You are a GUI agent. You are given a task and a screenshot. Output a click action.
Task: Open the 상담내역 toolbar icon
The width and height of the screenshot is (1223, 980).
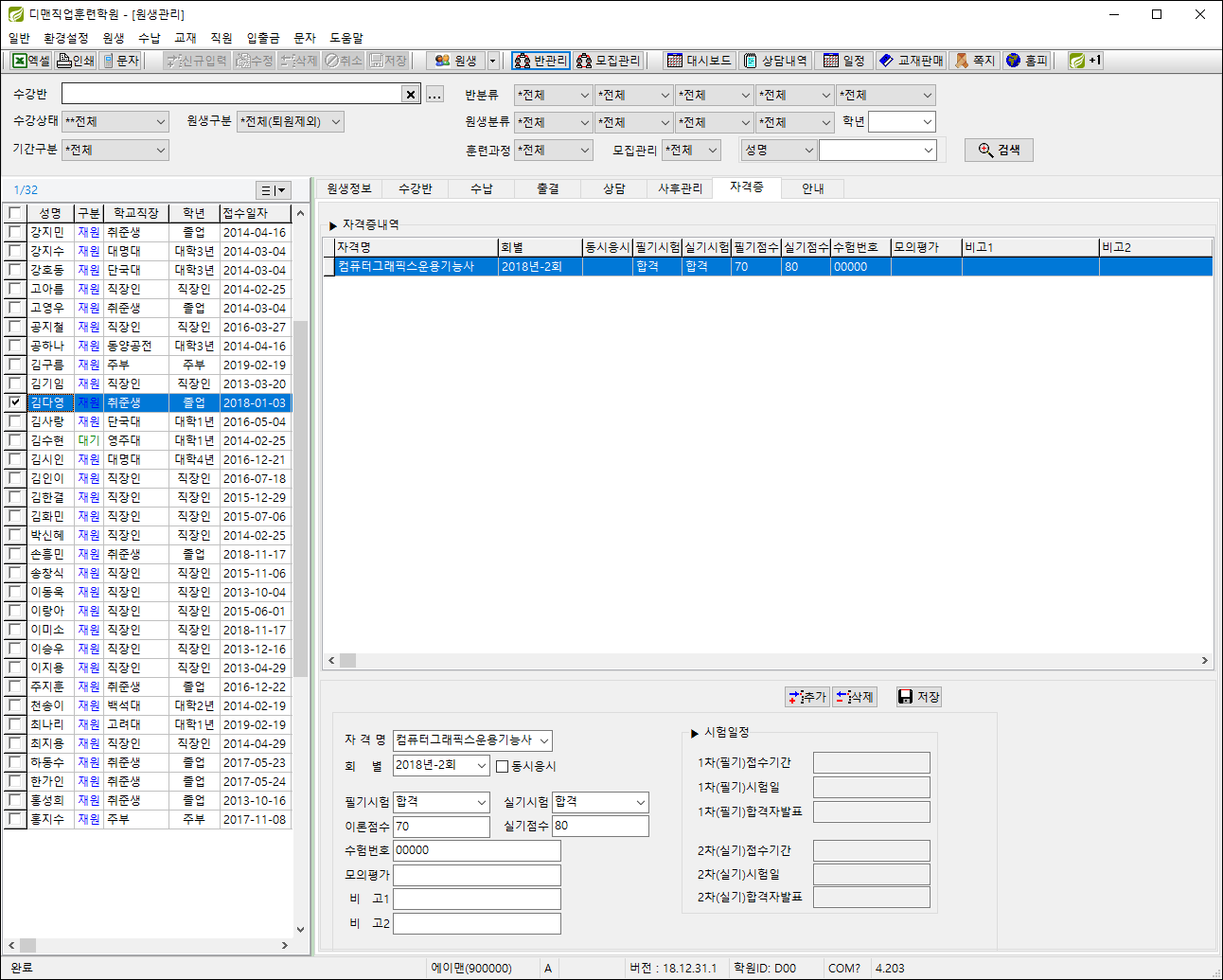point(774,61)
